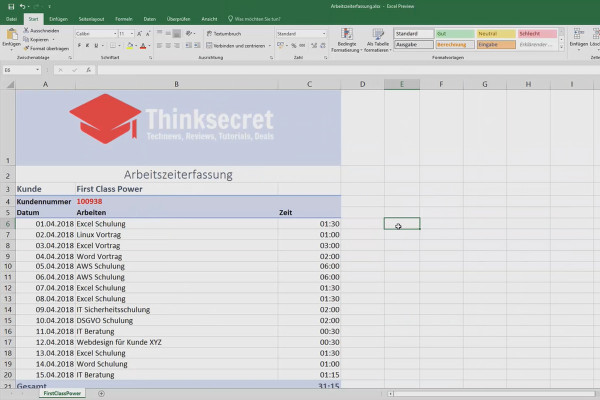Toggle bold formatting (F)
The height and width of the screenshot is (400, 600).
click(x=79, y=46)
